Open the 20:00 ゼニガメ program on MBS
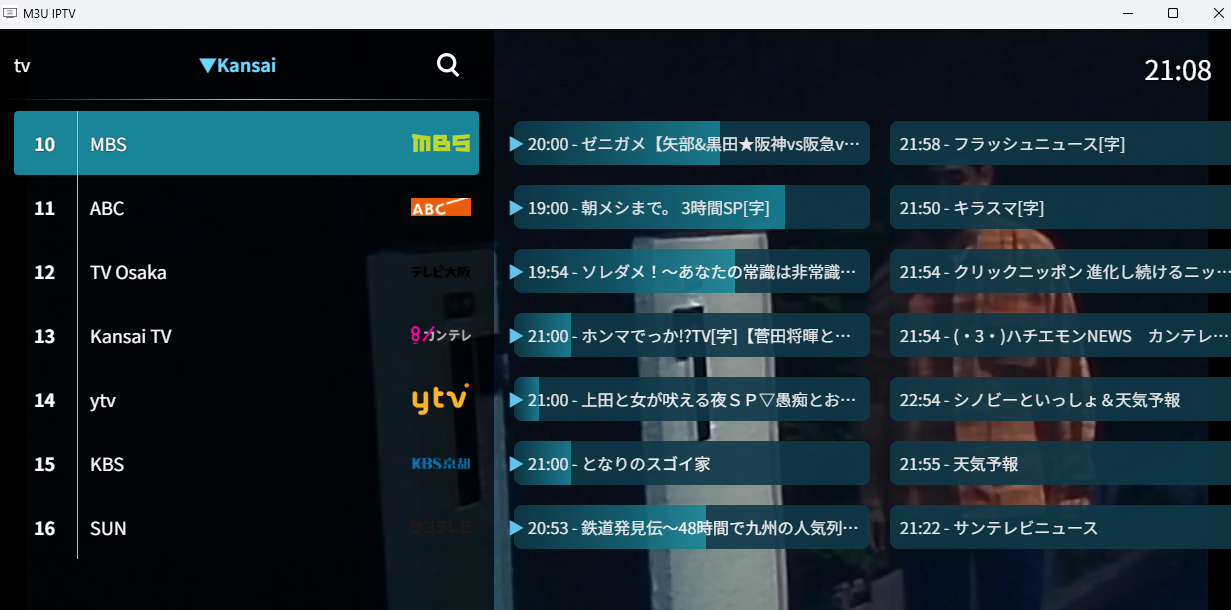Screen dimensions: 1231x610 click(x=691, y=144)
